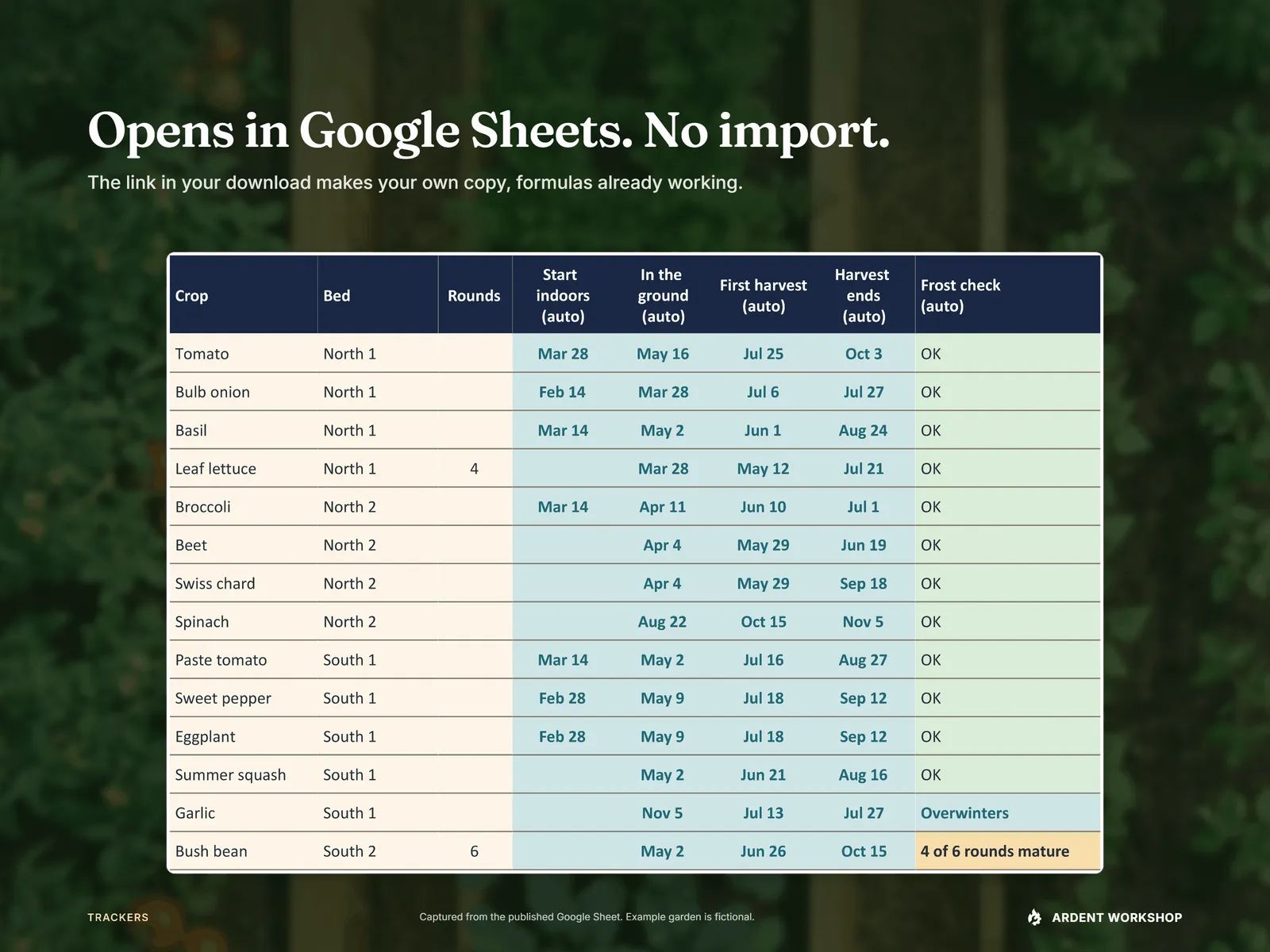Select the 'Paste tomato' crop cell
1270x952 pixels.
click(x=243, y=660)
